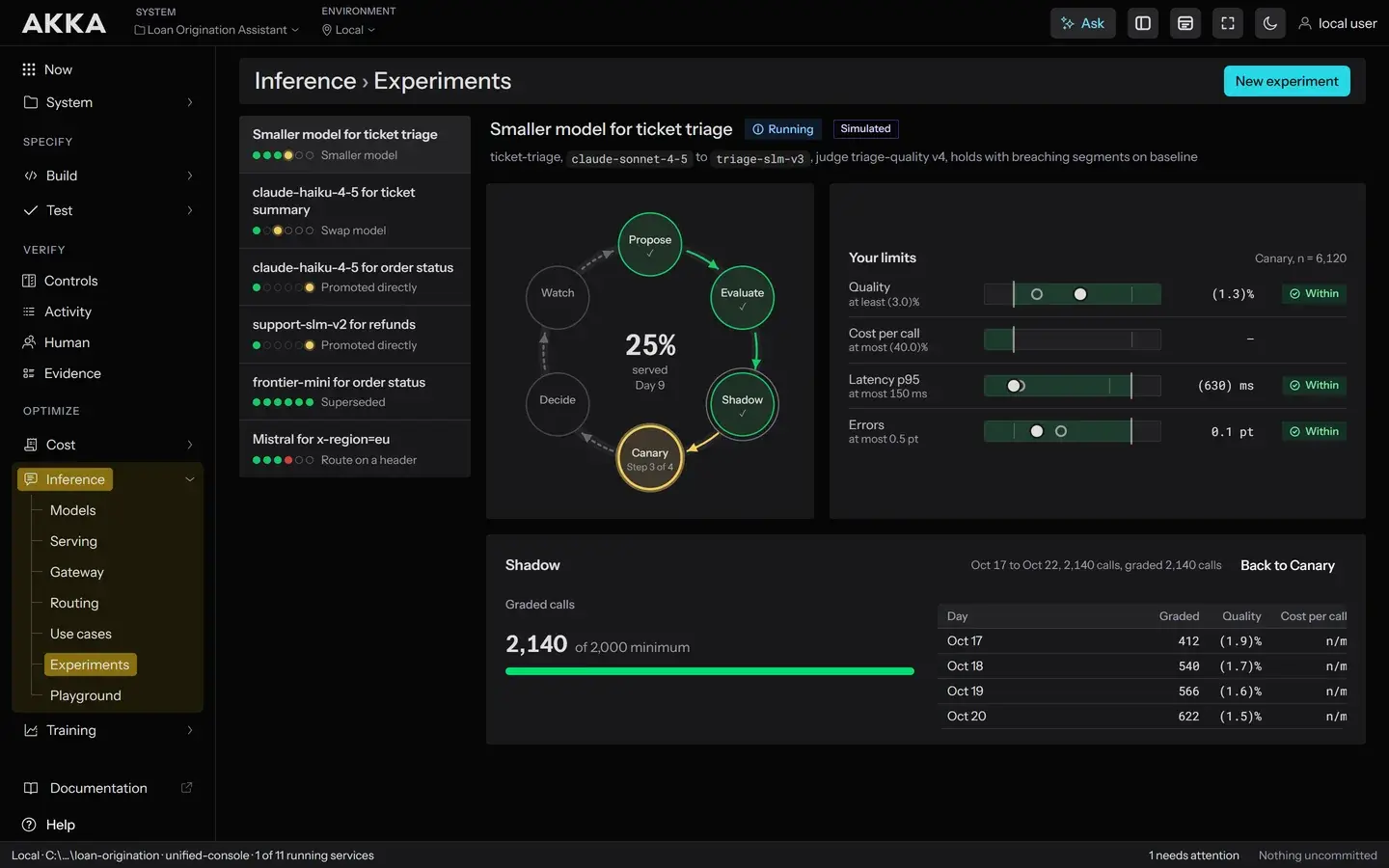Expand the Training section chevron
This screenshot has width=1389, height=868.
[x=190, y=730]
